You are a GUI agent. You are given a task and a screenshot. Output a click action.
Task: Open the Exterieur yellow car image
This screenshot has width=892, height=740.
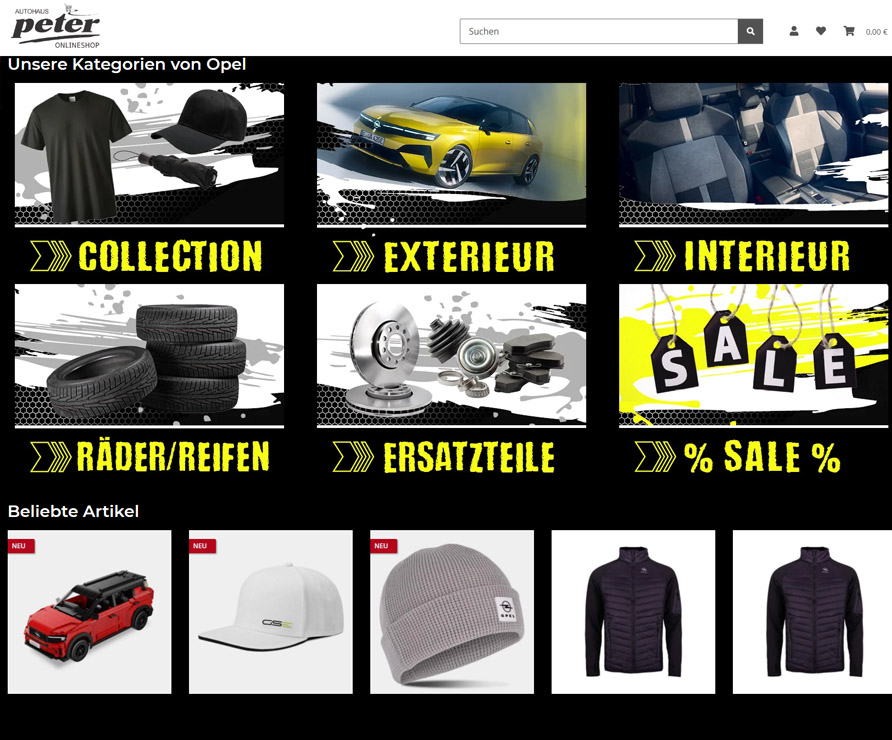[x=451, y=155]
